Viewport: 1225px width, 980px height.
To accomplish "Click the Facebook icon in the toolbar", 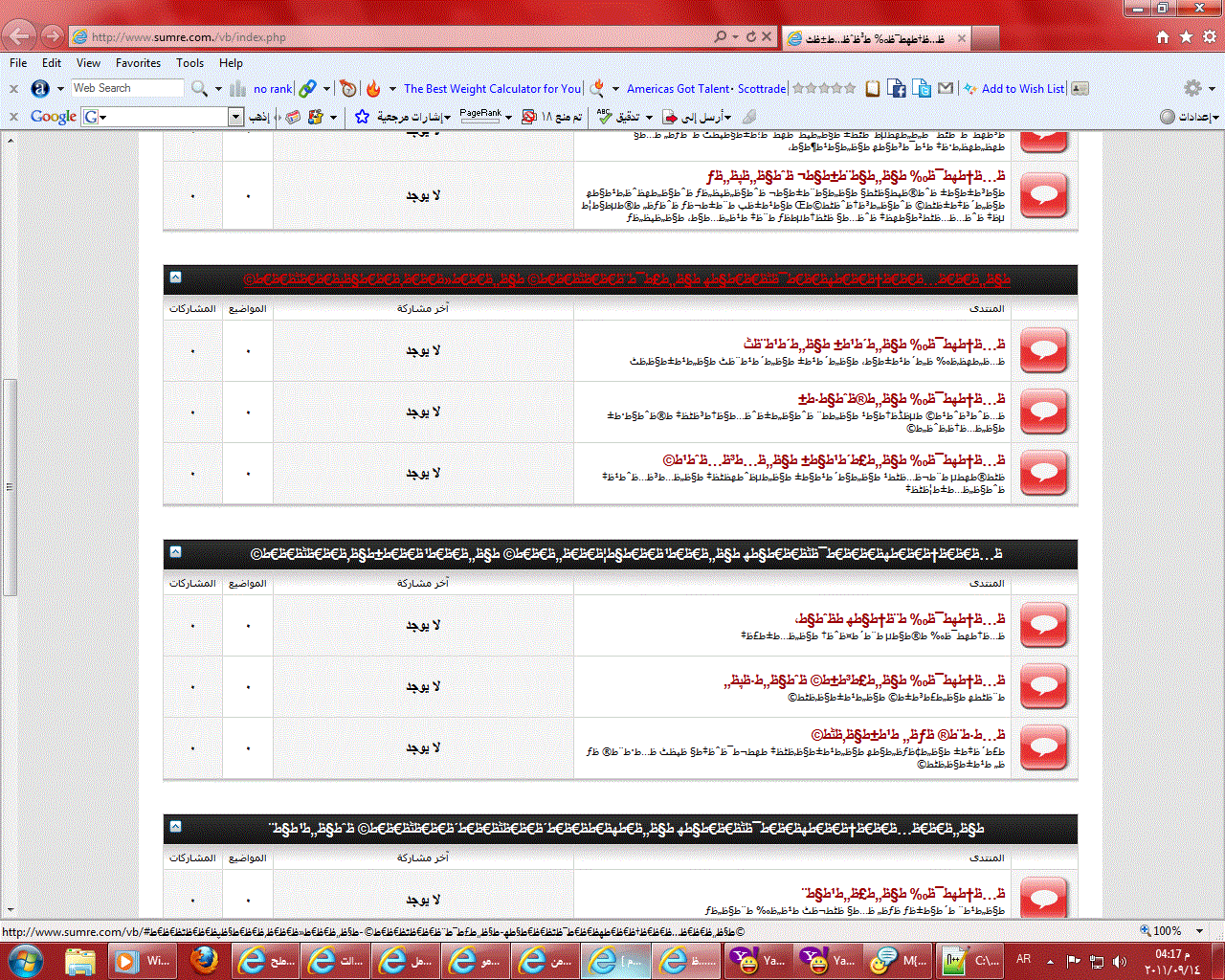I will [897, 89].
